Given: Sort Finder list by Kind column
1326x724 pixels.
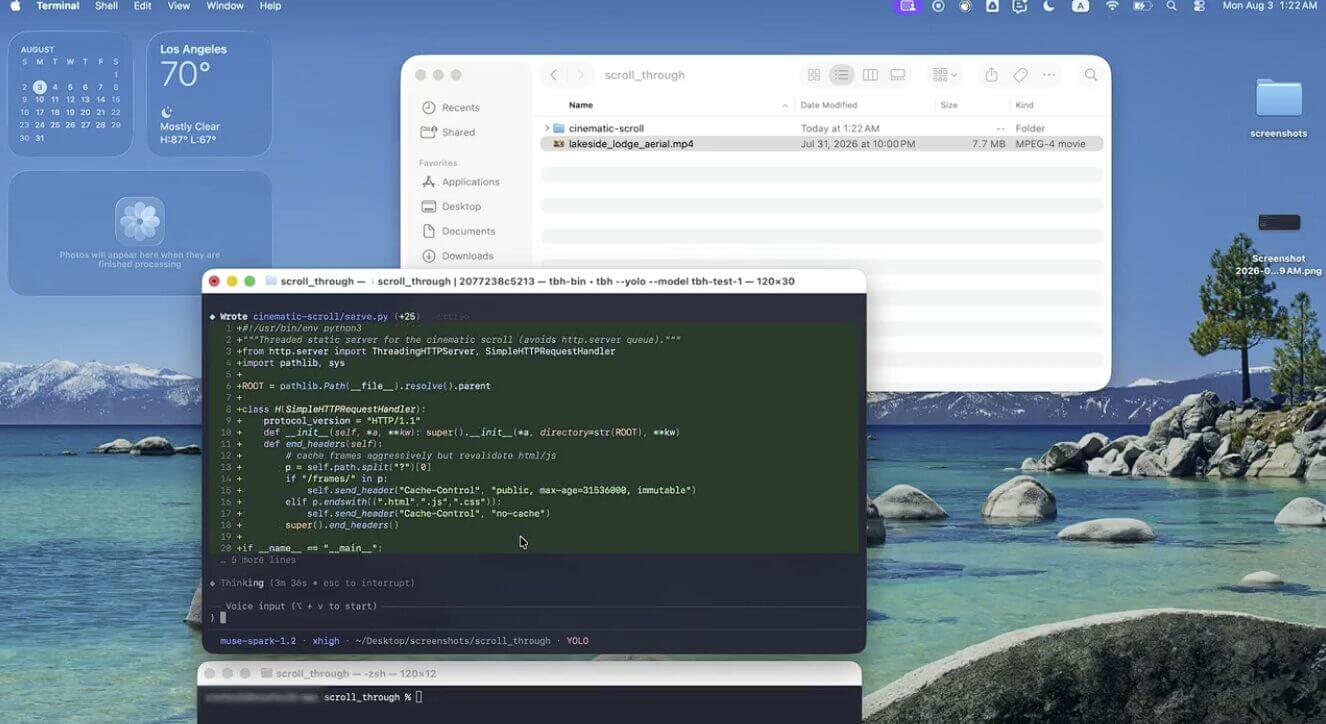Looking at the screenshot, I should pos(1024,105).
